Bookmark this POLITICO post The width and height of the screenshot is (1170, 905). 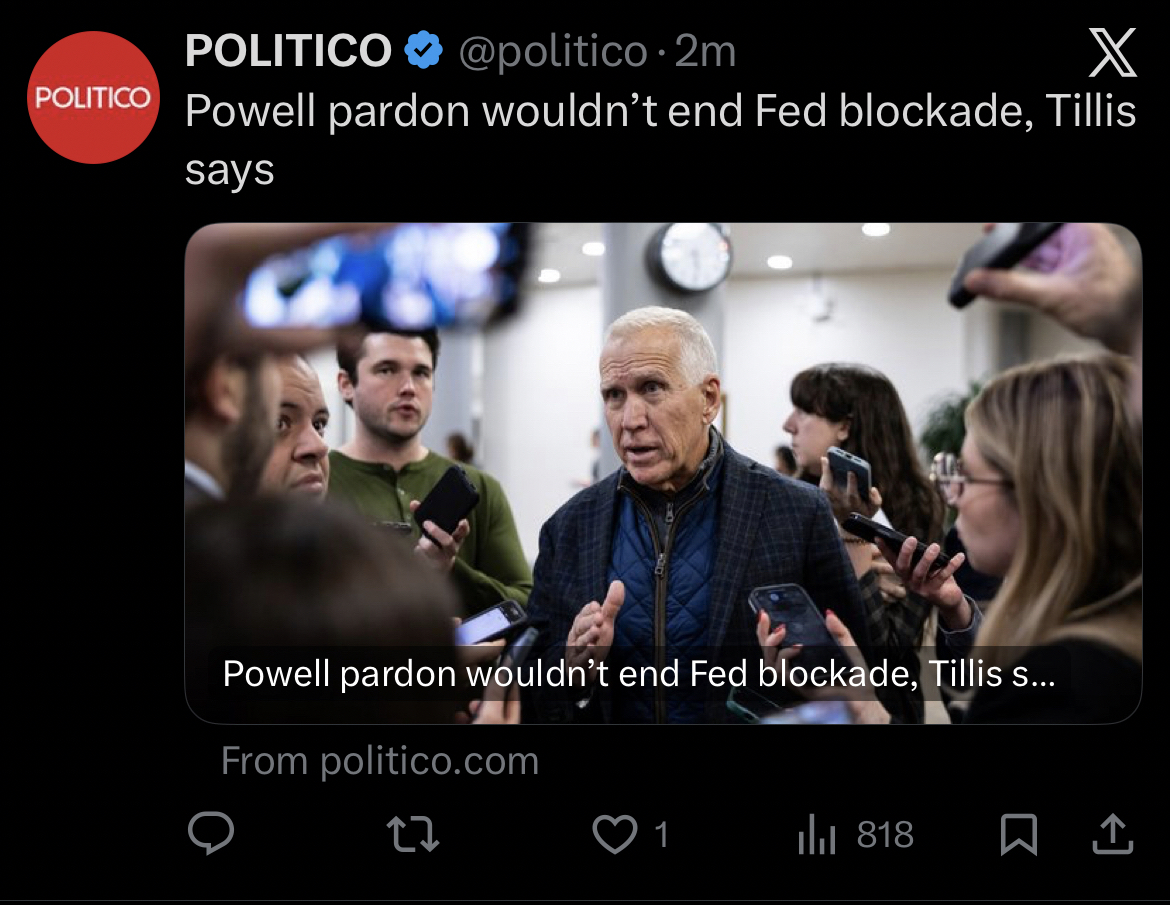[x=1018, y=834]
